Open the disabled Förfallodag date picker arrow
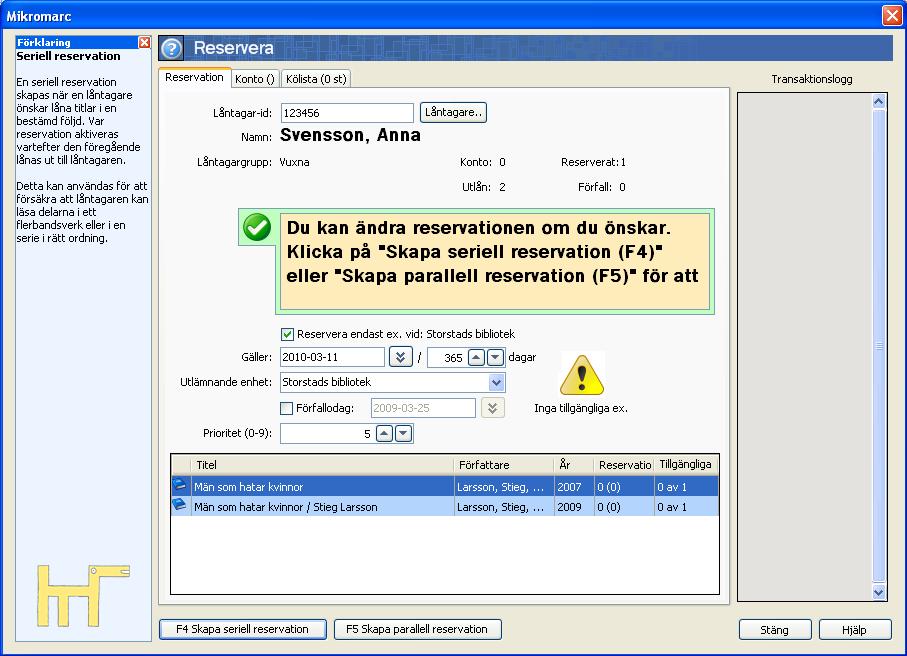This screenshot has height=656, width=907. pyautogui.click(x=492, y=408)
